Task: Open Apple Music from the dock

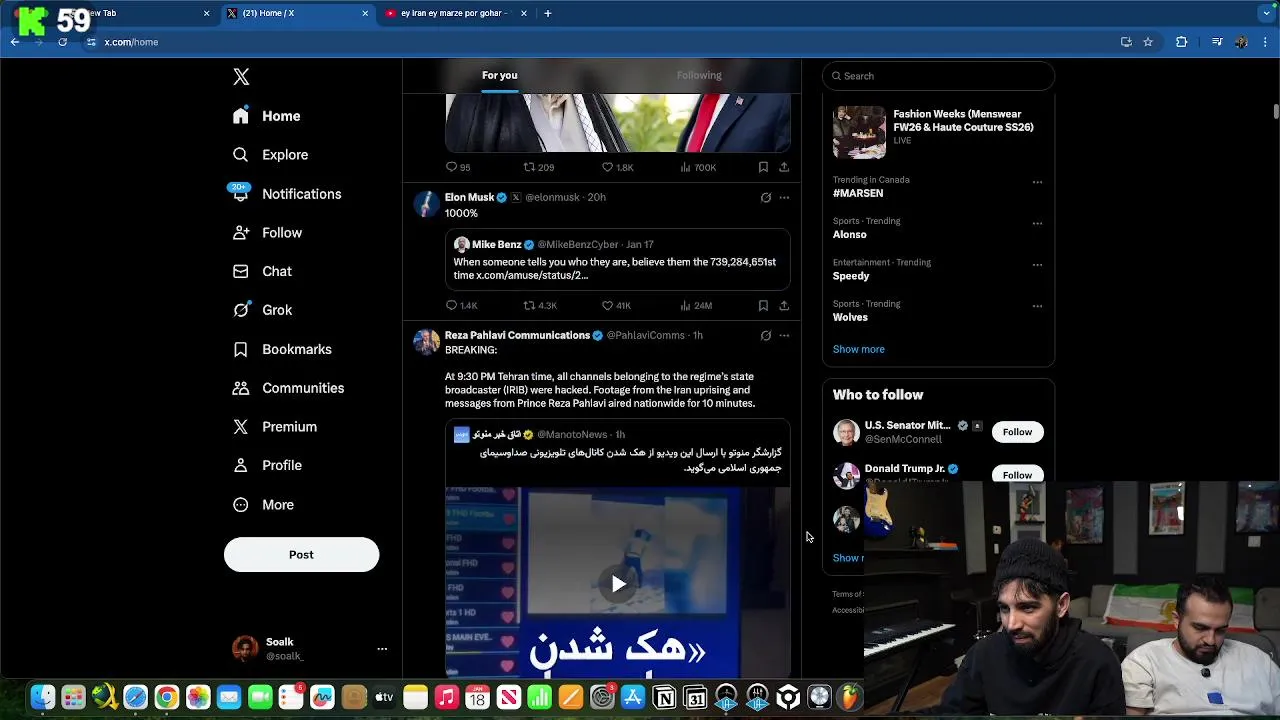Action: click(446, 698)
